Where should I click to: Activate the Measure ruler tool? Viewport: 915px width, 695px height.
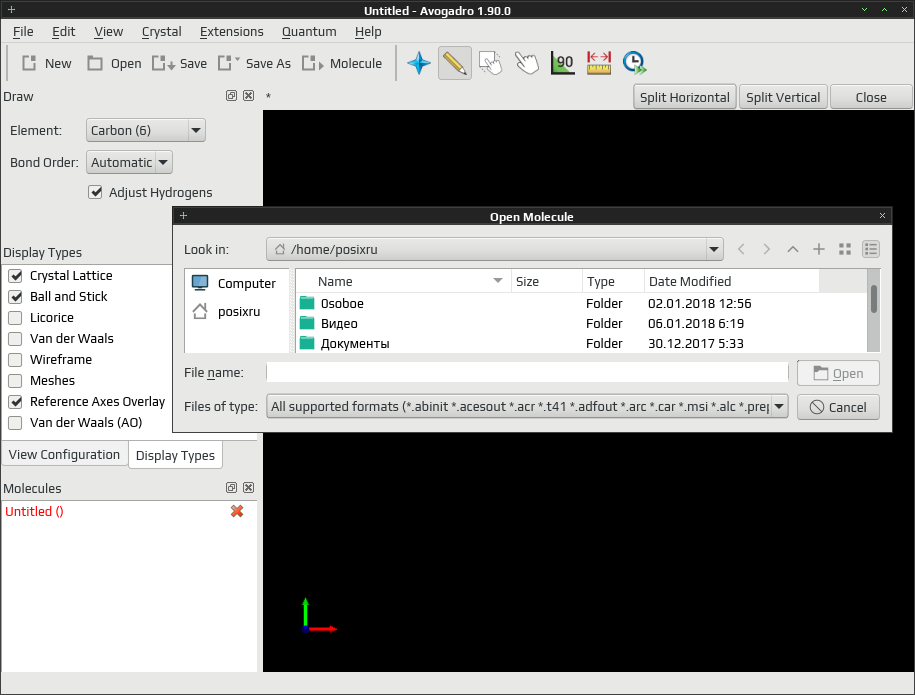click(x=599, y=63)
